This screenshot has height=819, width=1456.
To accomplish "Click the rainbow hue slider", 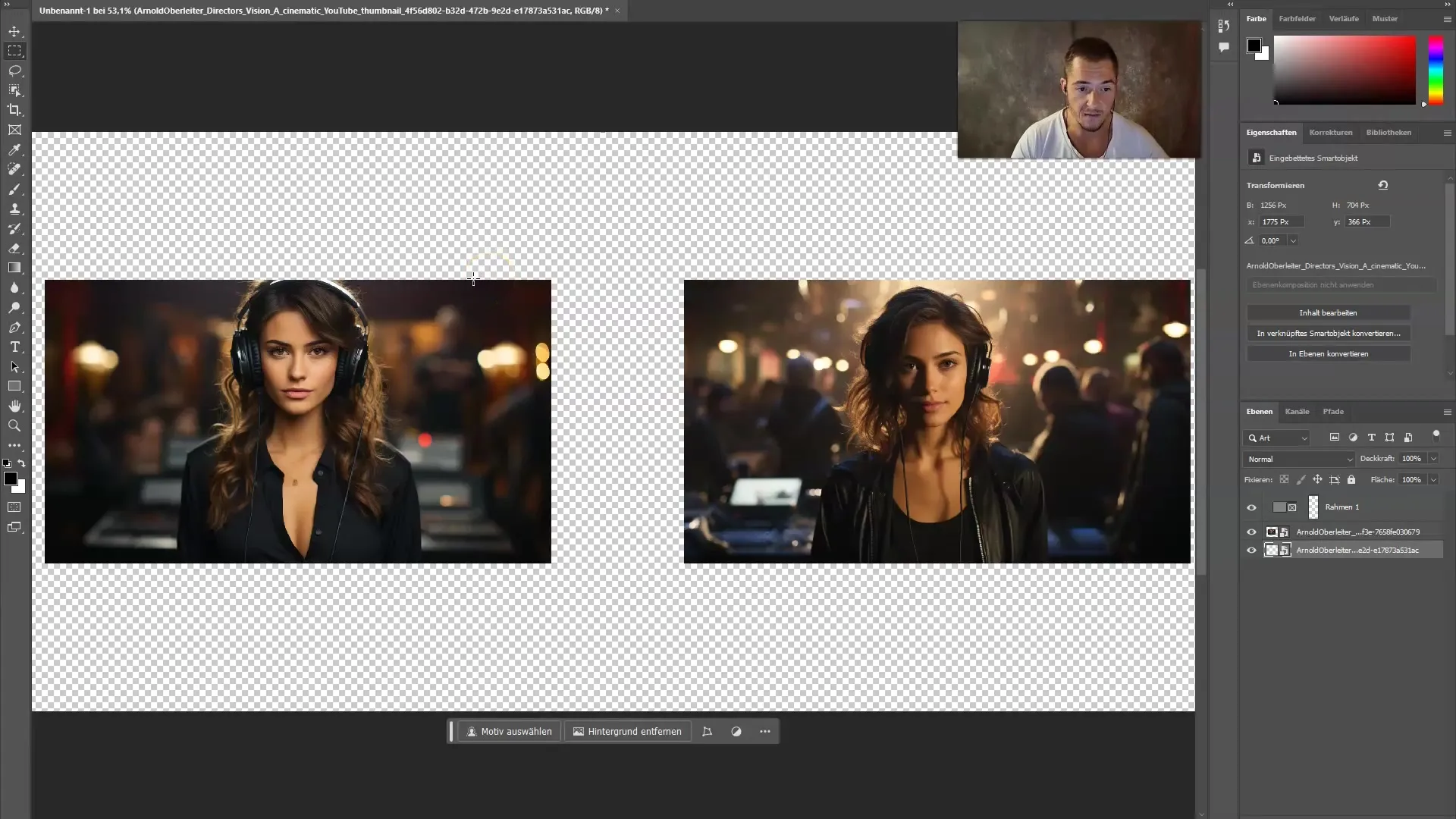I will click(x=1436, y=70).
